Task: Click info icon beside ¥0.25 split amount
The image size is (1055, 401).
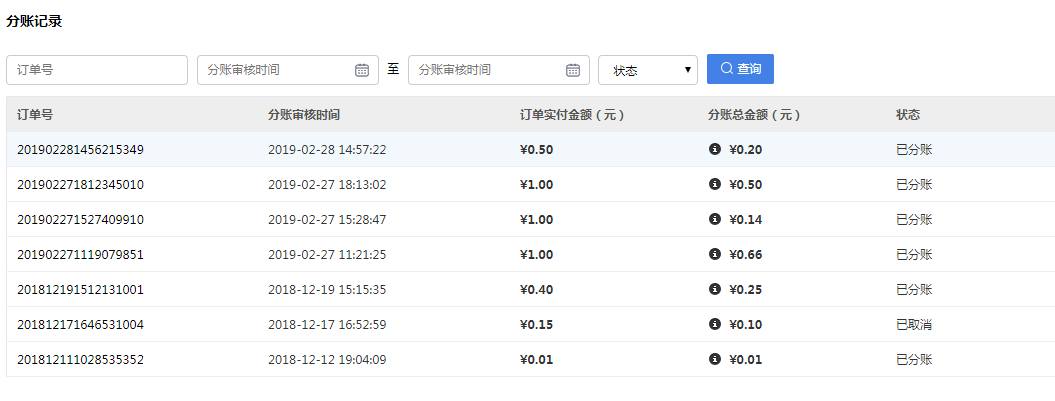Action: point(714,290)
